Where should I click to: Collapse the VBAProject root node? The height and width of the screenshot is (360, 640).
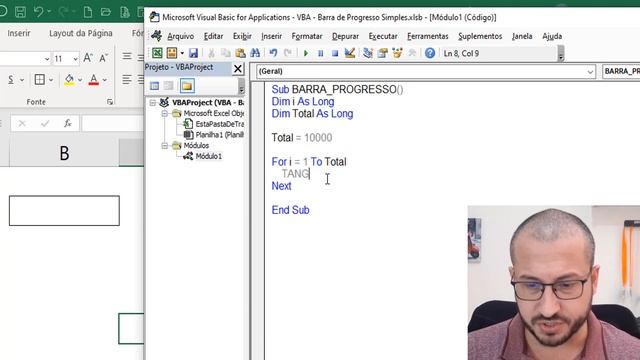point(153,102)
